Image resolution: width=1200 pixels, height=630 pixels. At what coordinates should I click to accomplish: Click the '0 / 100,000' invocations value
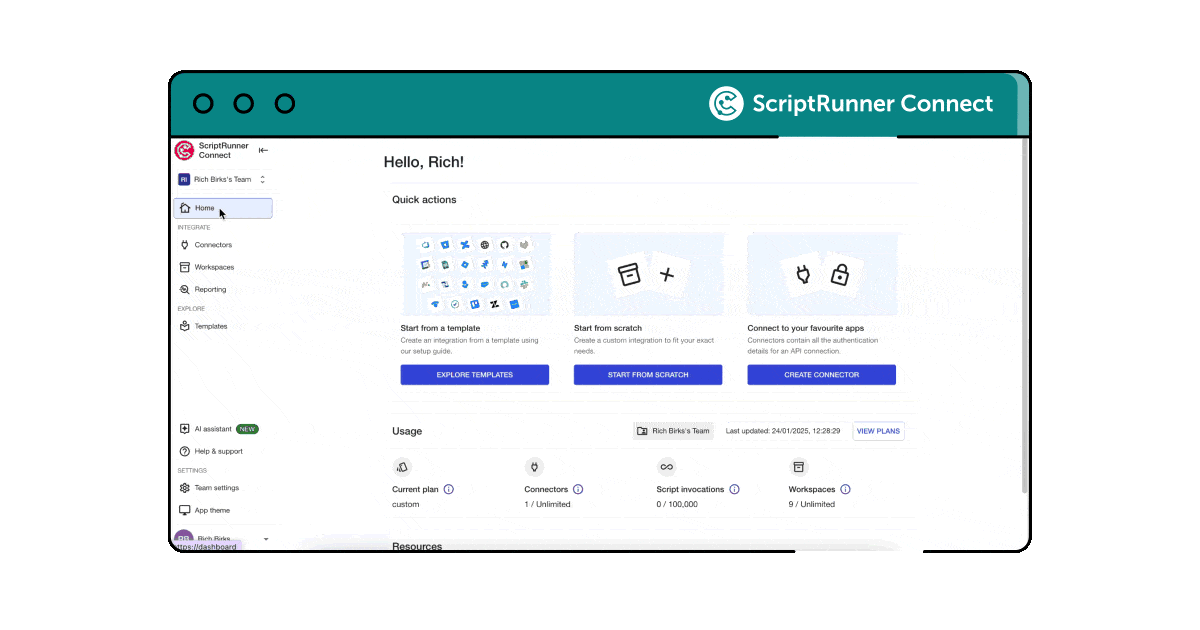(x=677, y=504)
